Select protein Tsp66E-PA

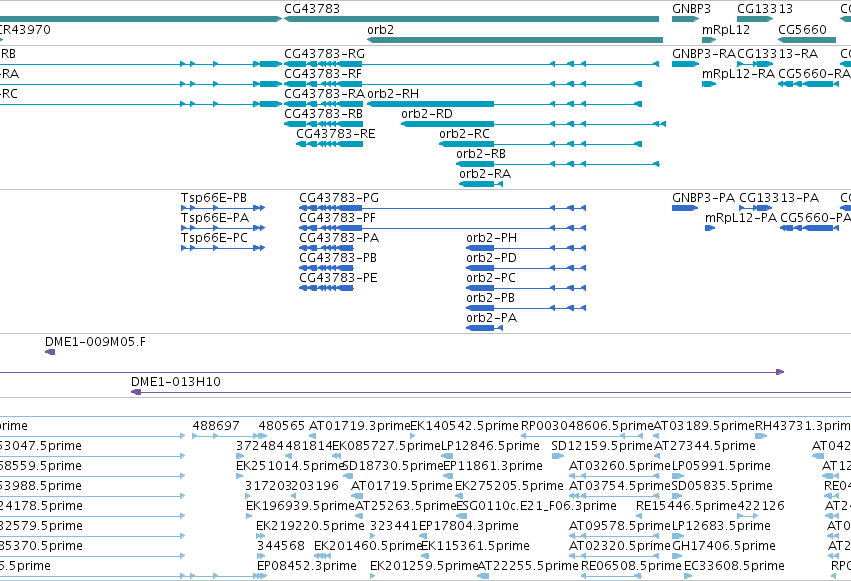pos(223,228)
